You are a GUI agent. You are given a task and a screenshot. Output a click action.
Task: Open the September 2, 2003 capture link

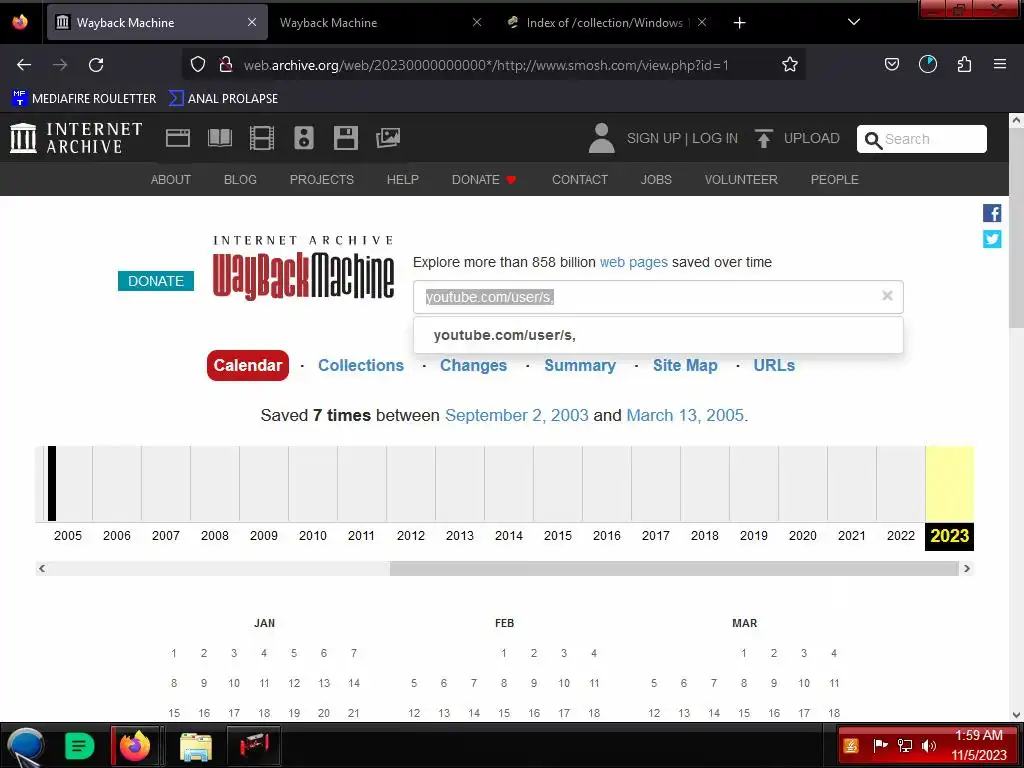point(517,415)
